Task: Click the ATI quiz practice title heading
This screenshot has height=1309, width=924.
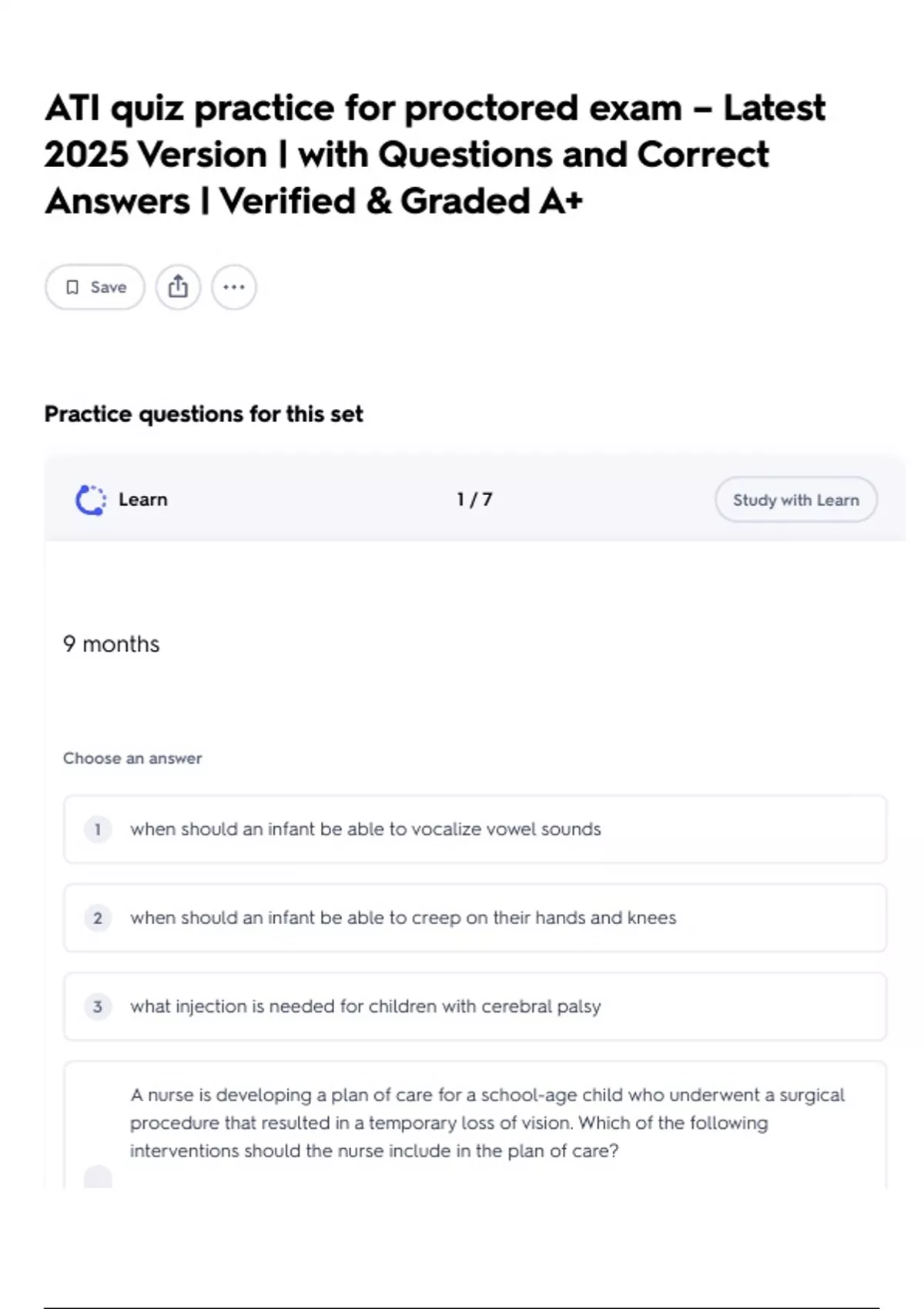Action: click(x=435, y=154)
